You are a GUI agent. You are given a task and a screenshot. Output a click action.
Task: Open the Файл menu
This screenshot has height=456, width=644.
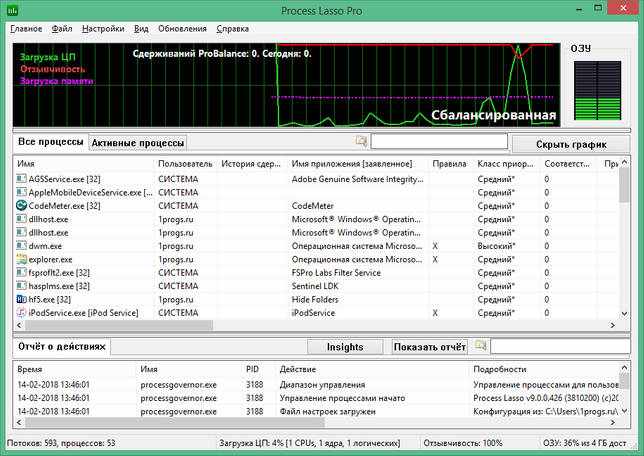pyautogui.click(x=62, y=29)
